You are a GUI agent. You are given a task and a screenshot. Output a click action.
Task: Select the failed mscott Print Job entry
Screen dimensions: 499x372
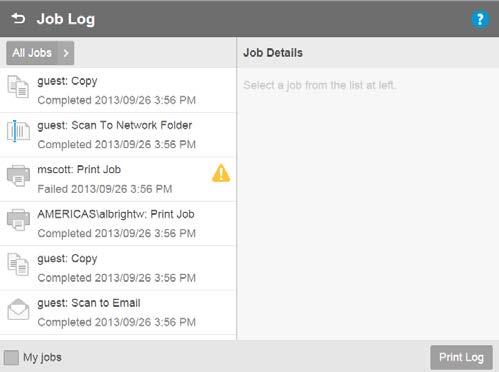118,179
